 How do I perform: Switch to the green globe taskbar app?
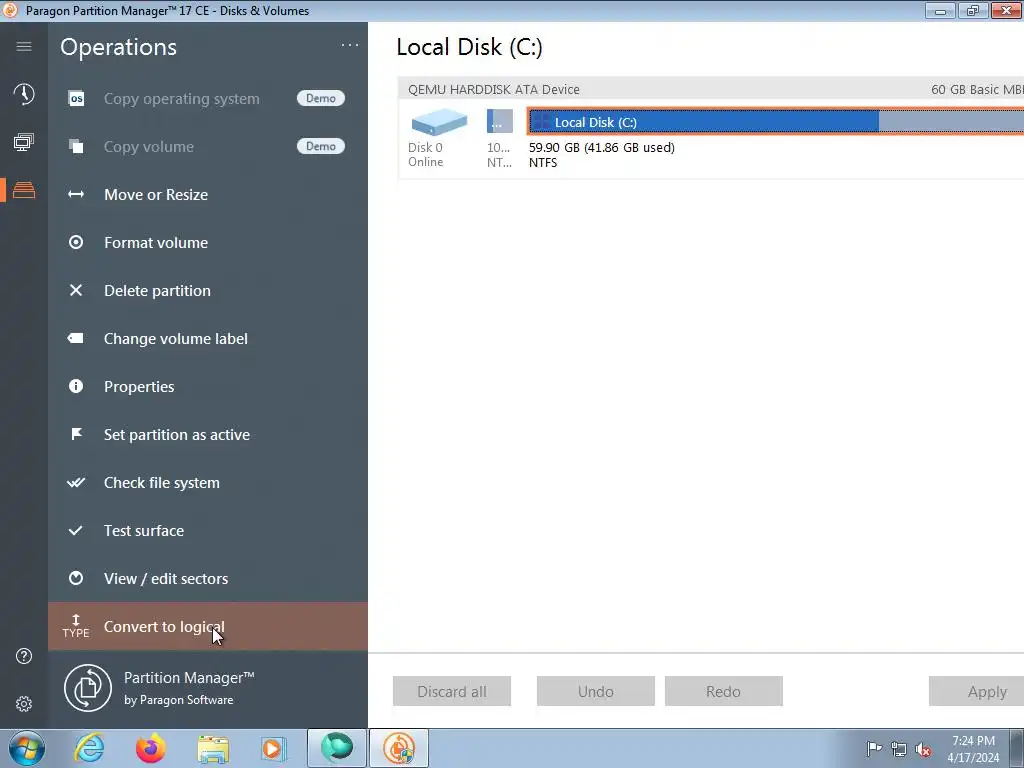tap(336, 748)
